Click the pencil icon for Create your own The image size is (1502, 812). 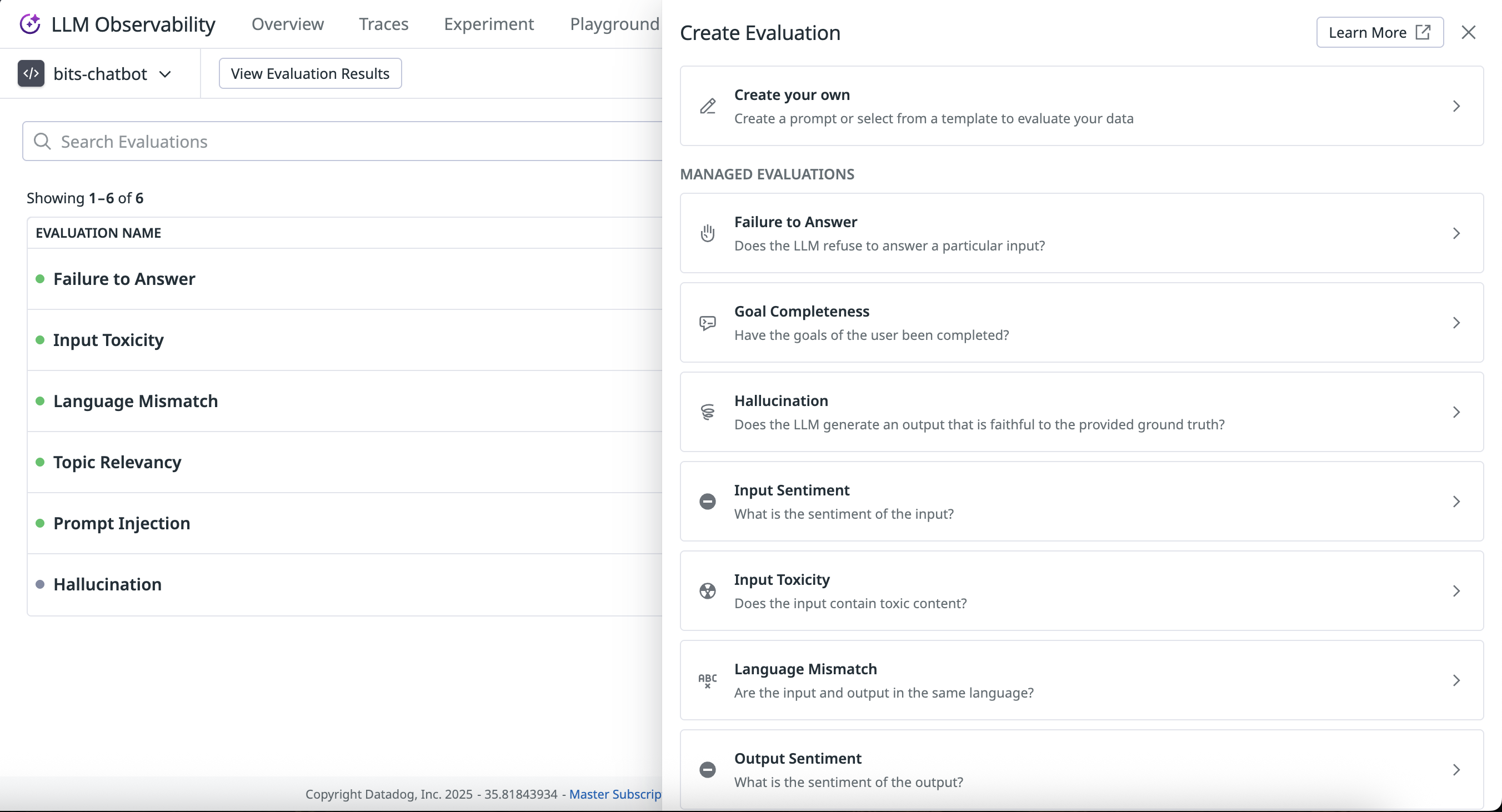[x=707, y=106]
